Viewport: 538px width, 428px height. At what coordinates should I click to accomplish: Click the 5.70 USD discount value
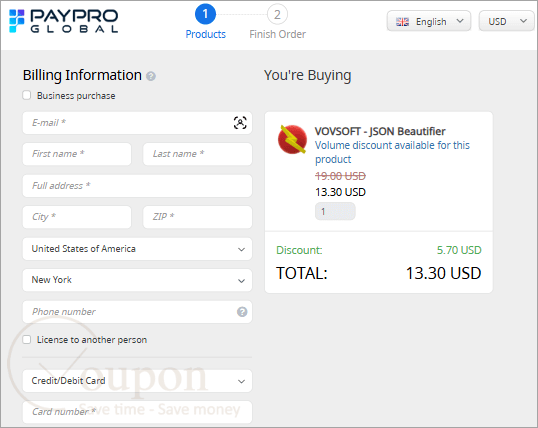[459, 250]
